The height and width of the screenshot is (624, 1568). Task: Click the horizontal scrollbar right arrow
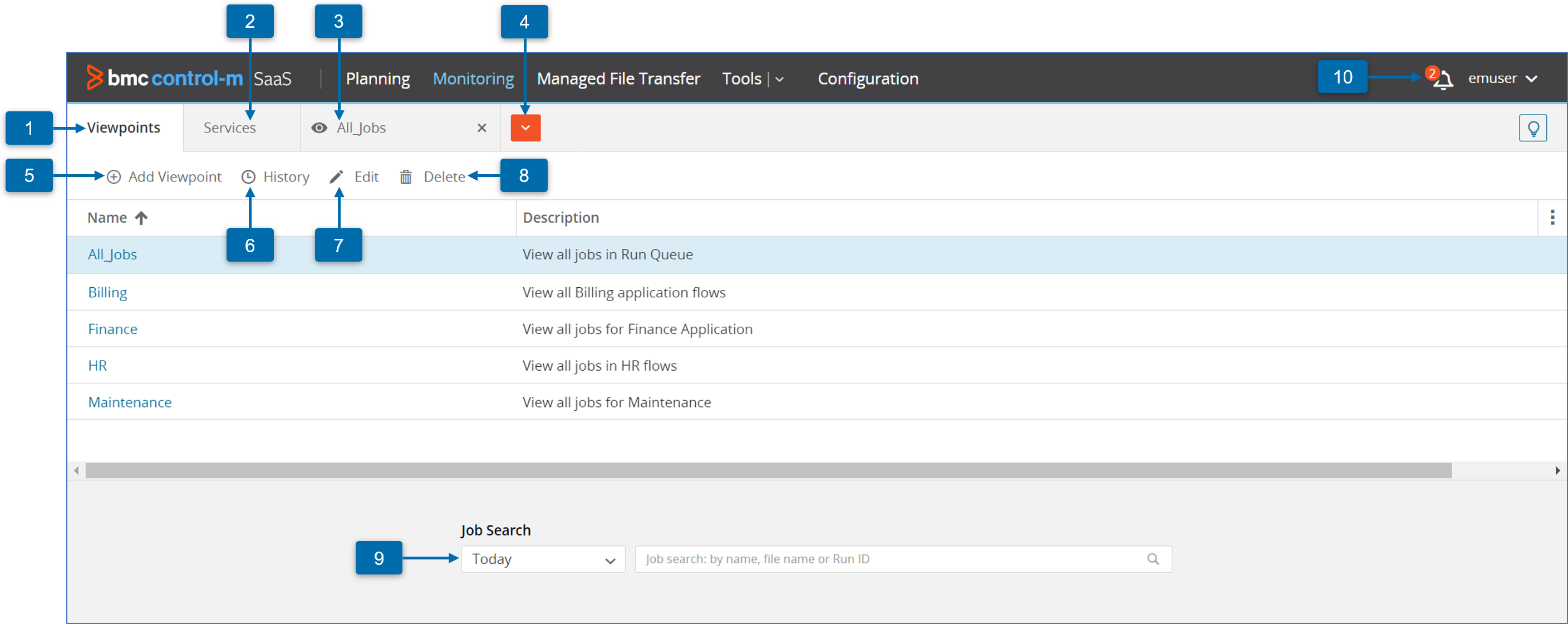(1557, 470)
